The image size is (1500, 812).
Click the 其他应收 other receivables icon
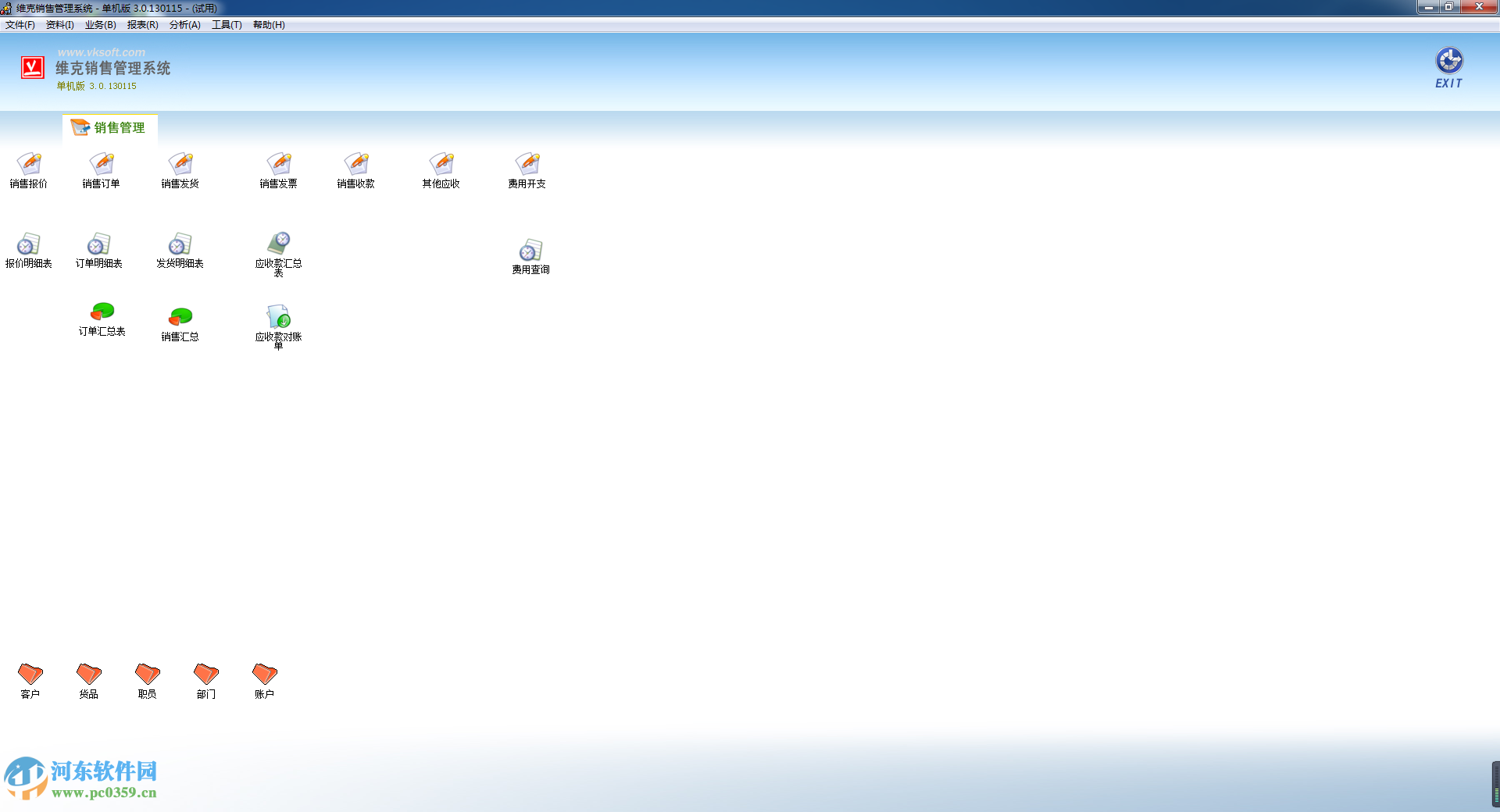(441, 170)
